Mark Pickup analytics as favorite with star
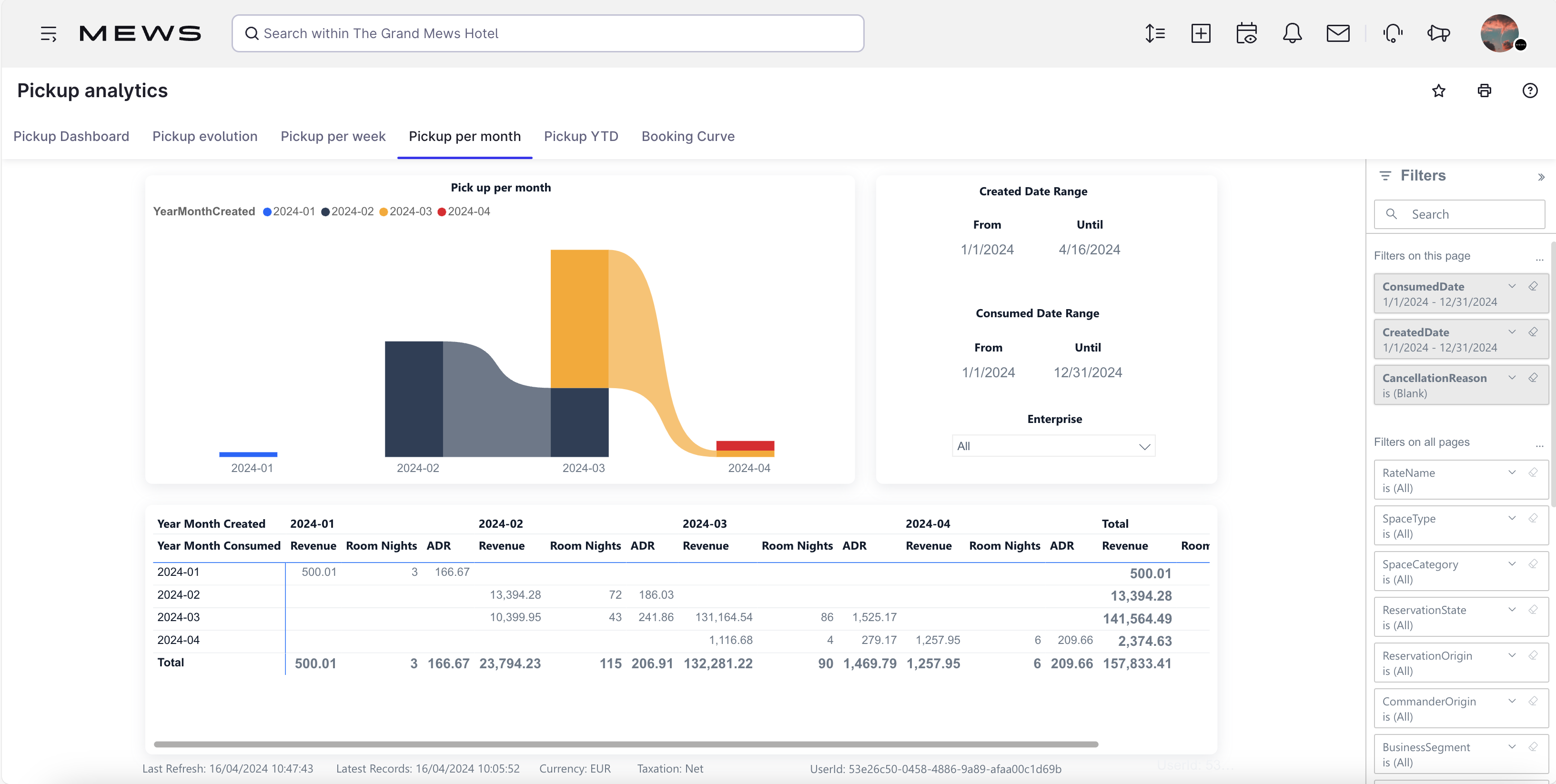This screenshot has width=1556, height=784. click(1438, 90)
